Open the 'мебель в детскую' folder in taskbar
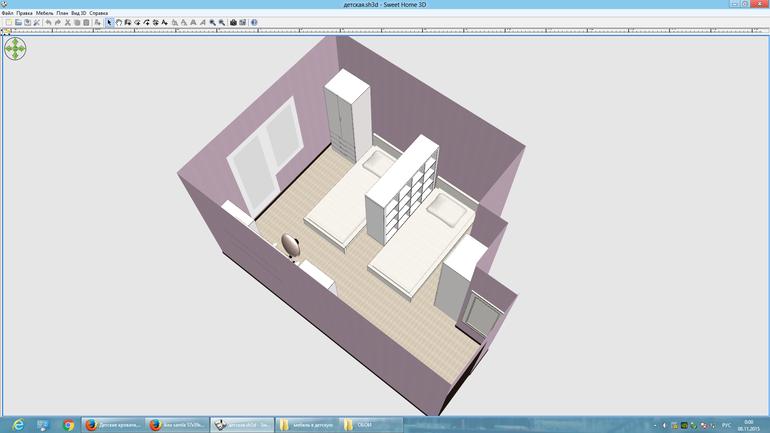Viewport: 770px width, 433px height. coord(307,425)
